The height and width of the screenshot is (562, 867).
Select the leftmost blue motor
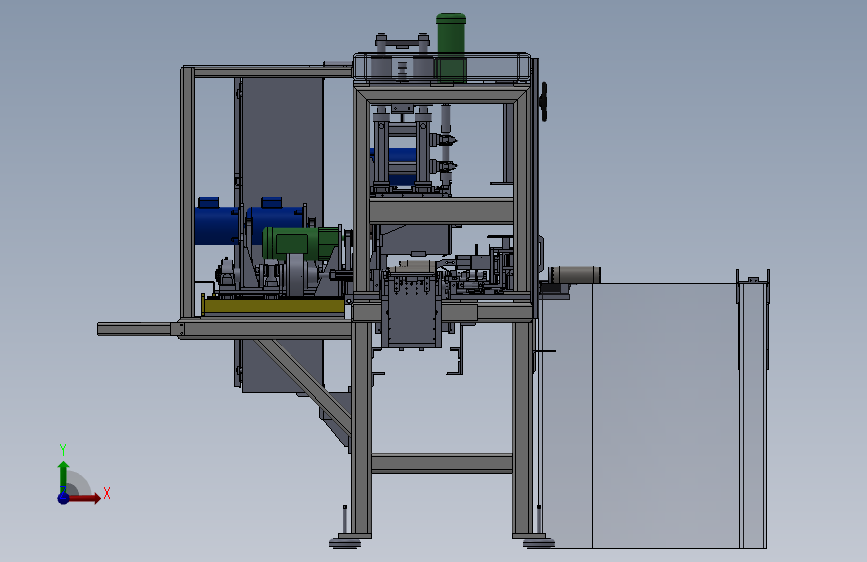click(x=216, y=222)
